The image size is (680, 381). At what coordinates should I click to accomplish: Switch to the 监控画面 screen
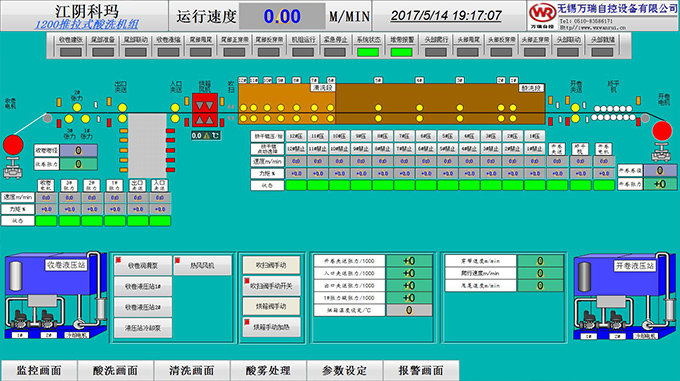39,371
